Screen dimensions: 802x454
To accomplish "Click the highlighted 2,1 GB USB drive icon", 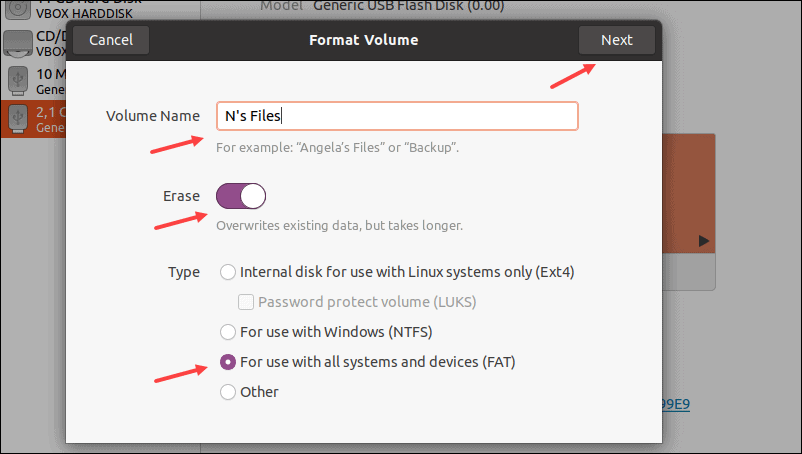I will click(17, 117).
